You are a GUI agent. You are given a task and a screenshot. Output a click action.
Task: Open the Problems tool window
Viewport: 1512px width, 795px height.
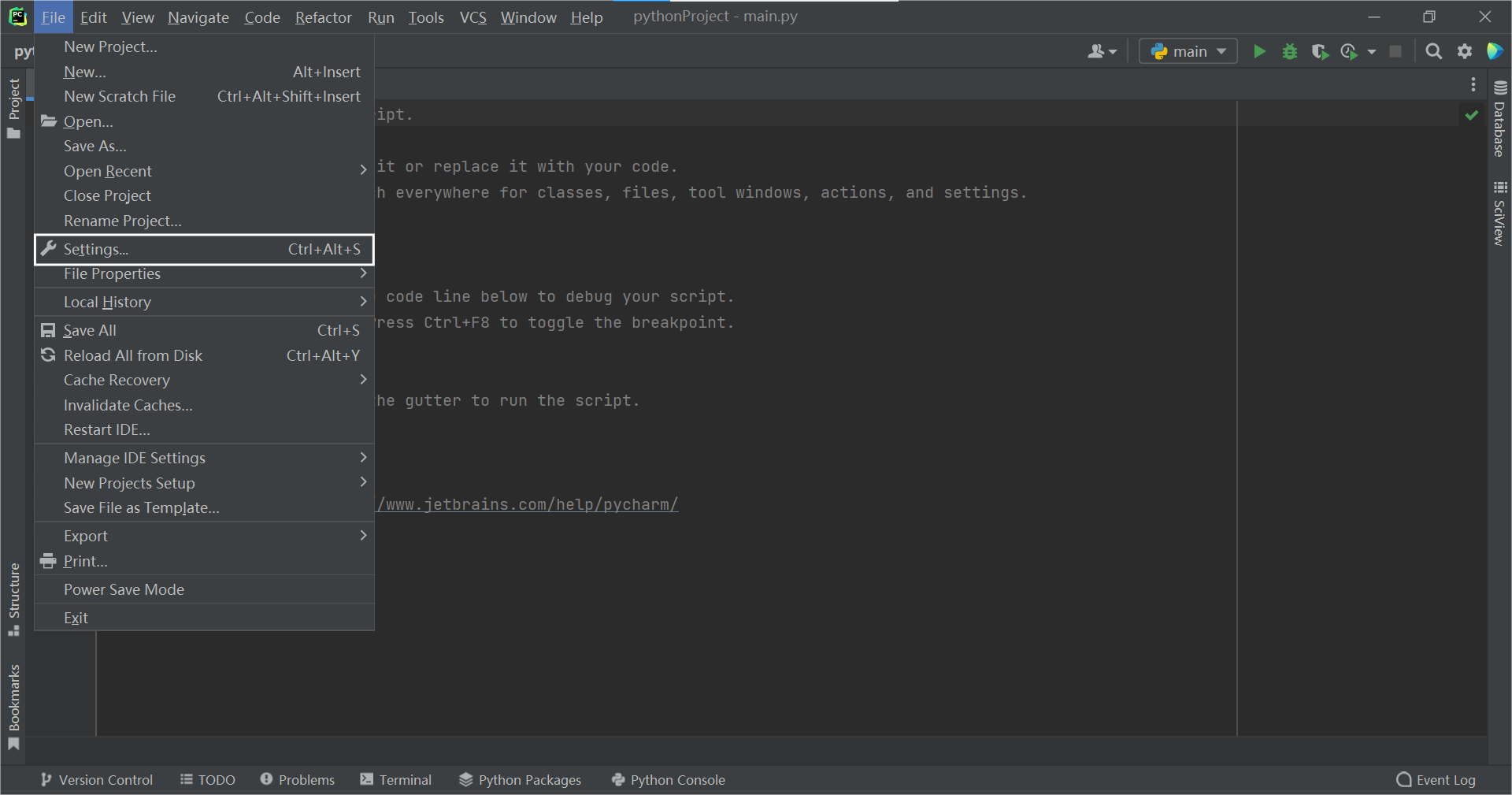[298, 779]
